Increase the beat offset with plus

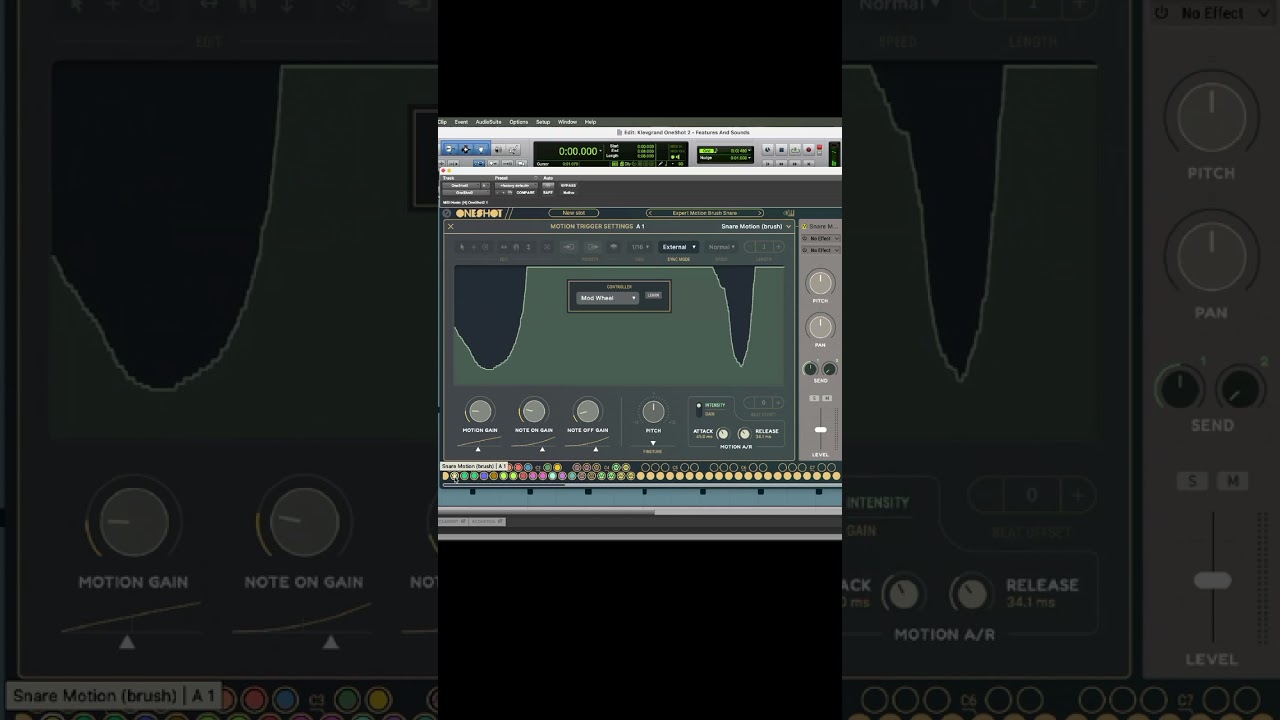778,403
